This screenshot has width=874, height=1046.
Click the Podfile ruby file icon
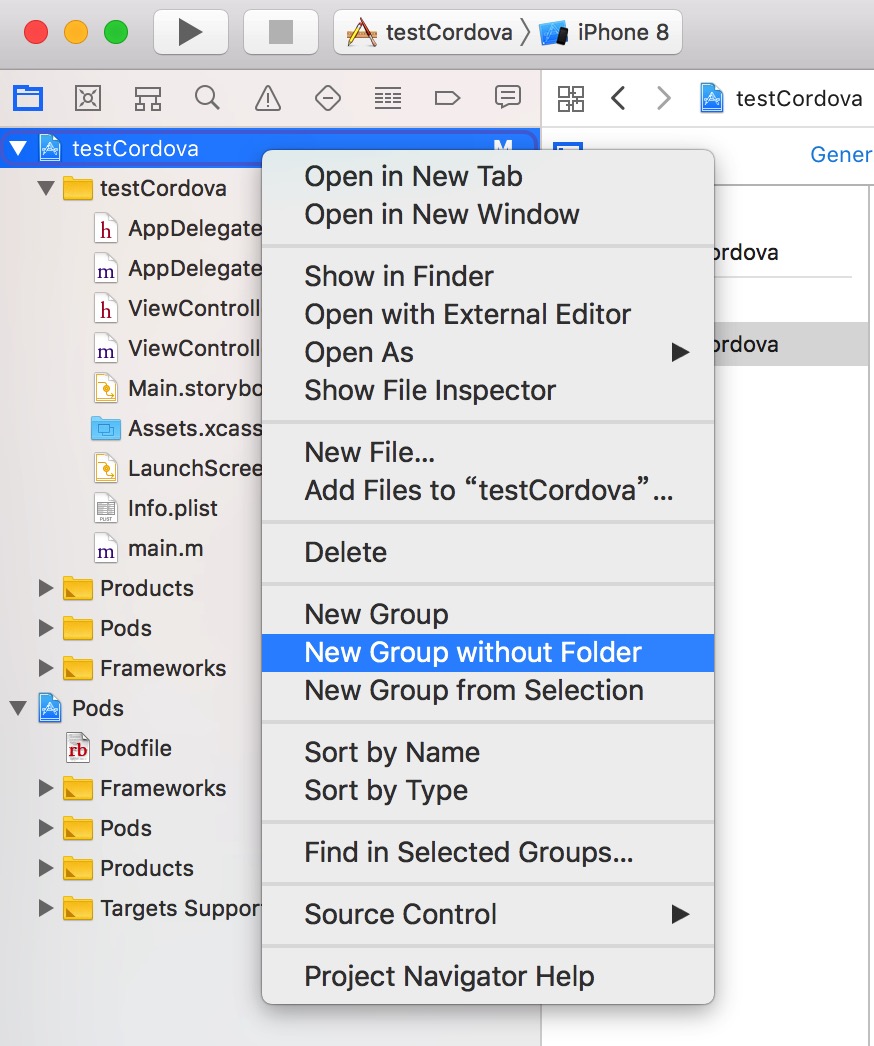coord(77,748)
